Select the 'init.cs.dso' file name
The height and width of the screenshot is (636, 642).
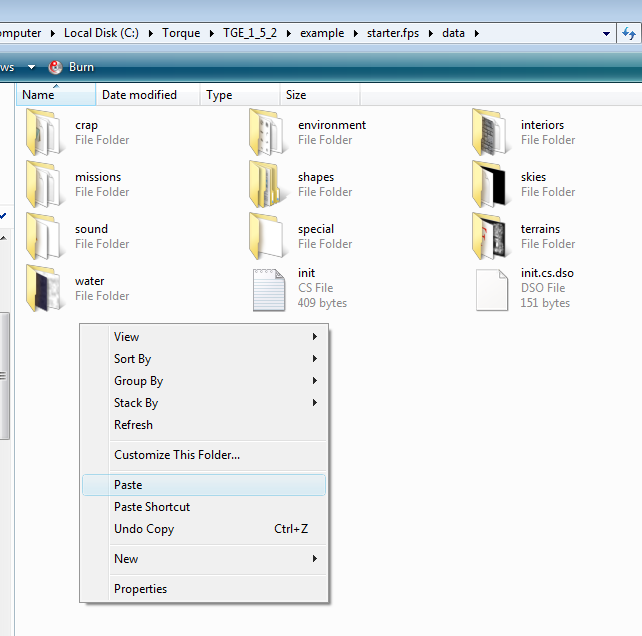pos(547,273)
